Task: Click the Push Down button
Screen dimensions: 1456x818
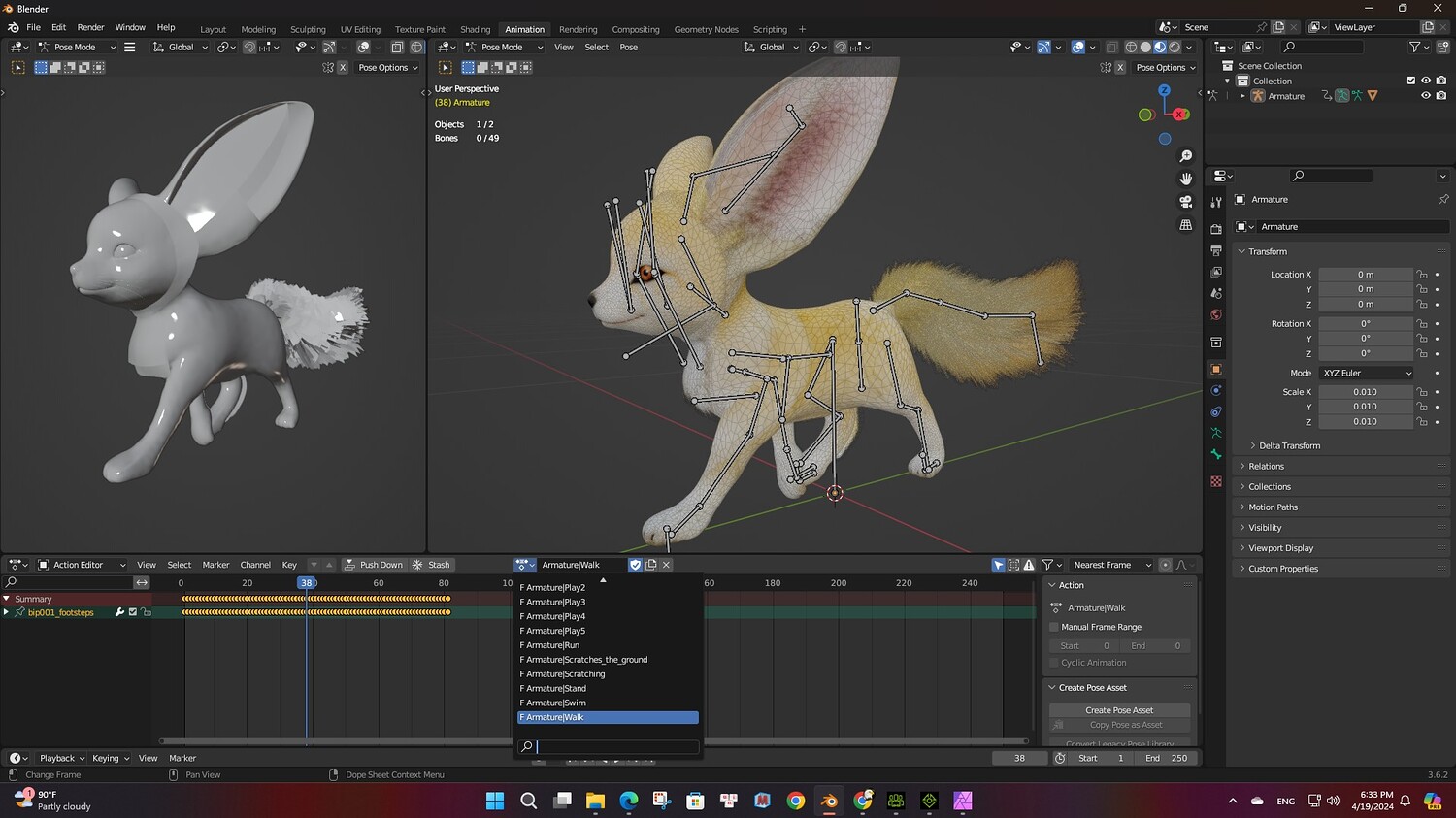Action: (x=374, y=565)
